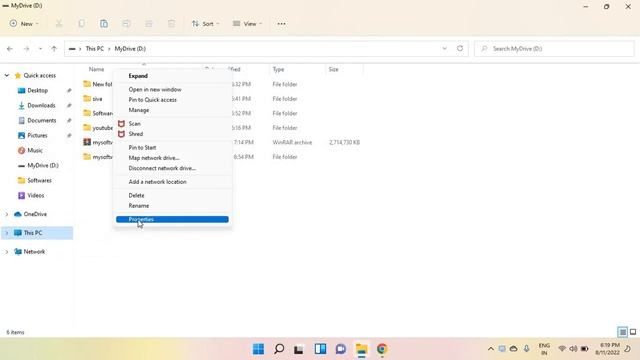
Task: Open the See more three-dots menu
Action: (281, 24)
